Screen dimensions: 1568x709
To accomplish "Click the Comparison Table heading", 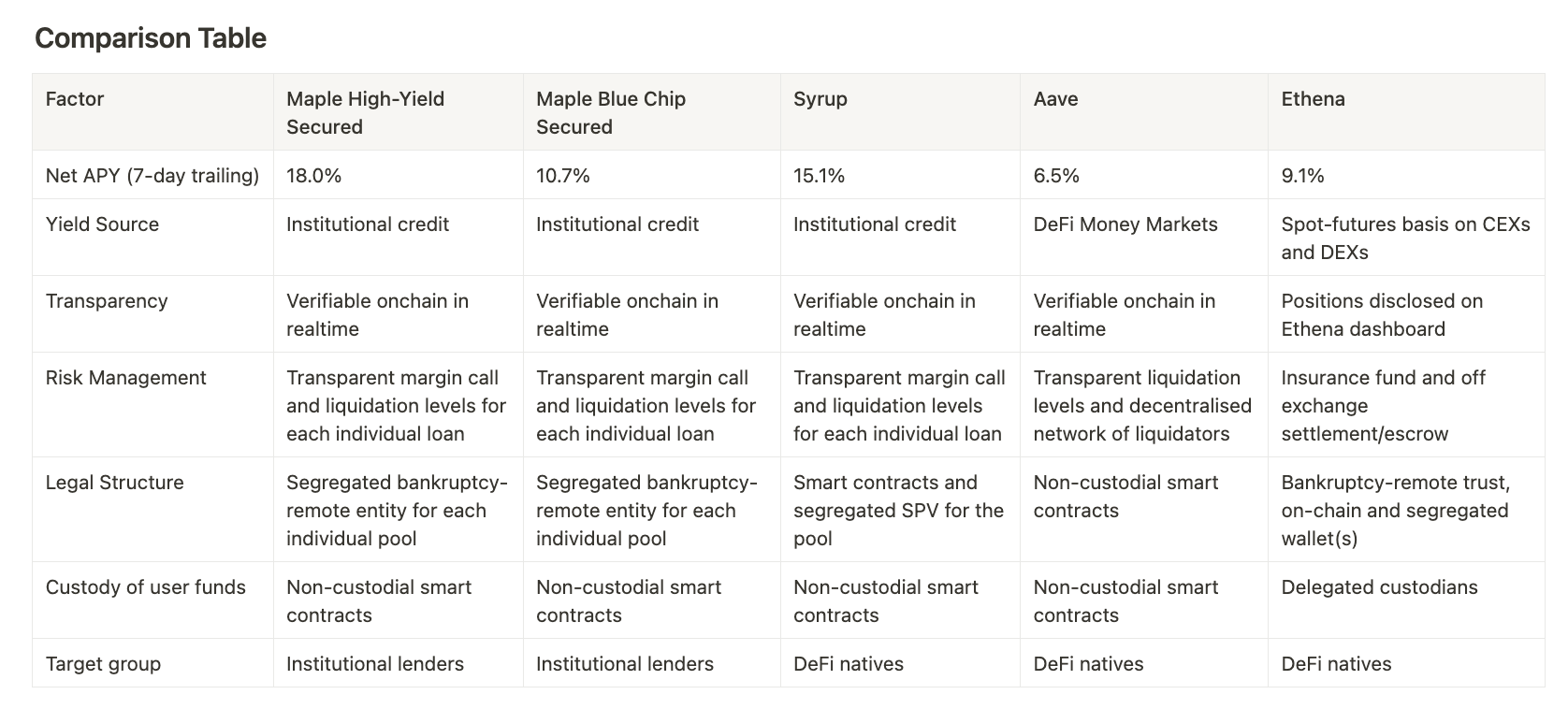I will [151, 38].
